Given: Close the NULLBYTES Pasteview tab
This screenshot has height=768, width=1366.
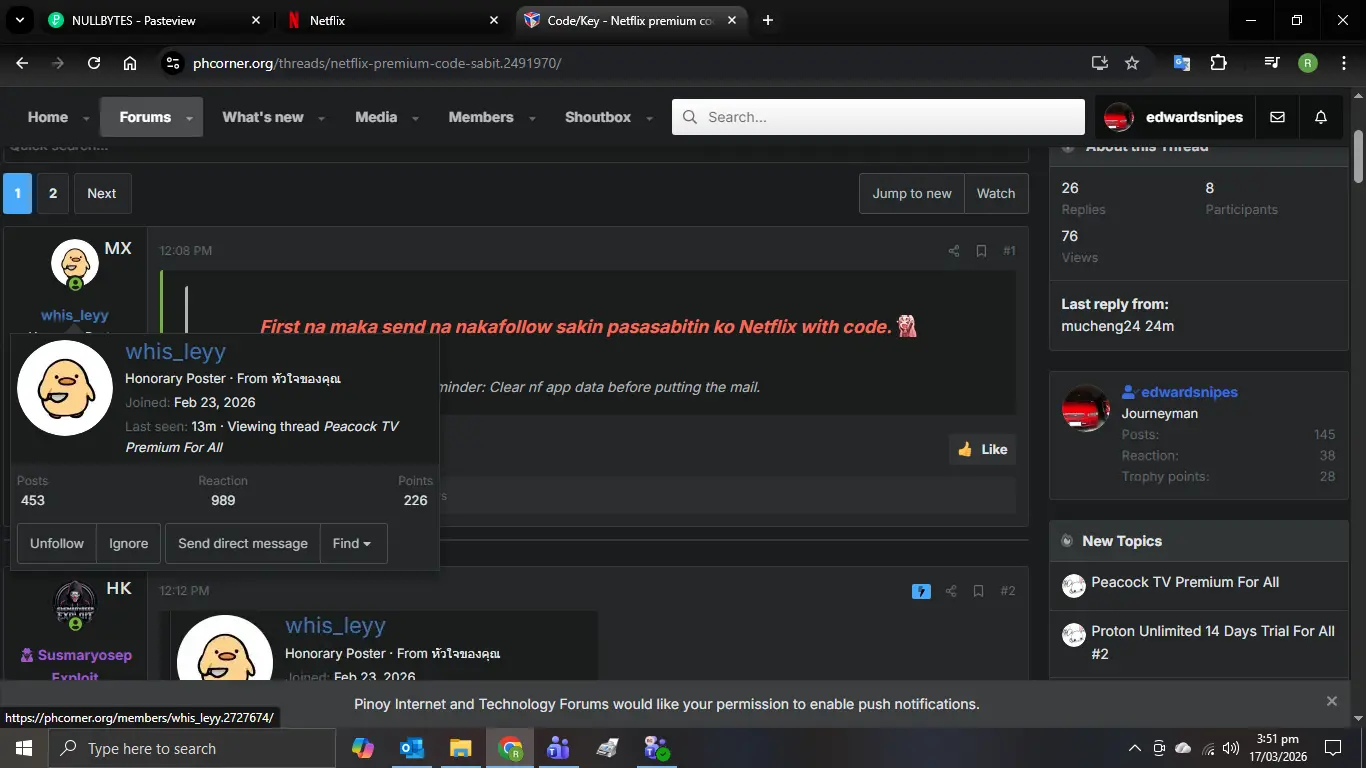Looking at the screenshot, I should coord(256,20).
